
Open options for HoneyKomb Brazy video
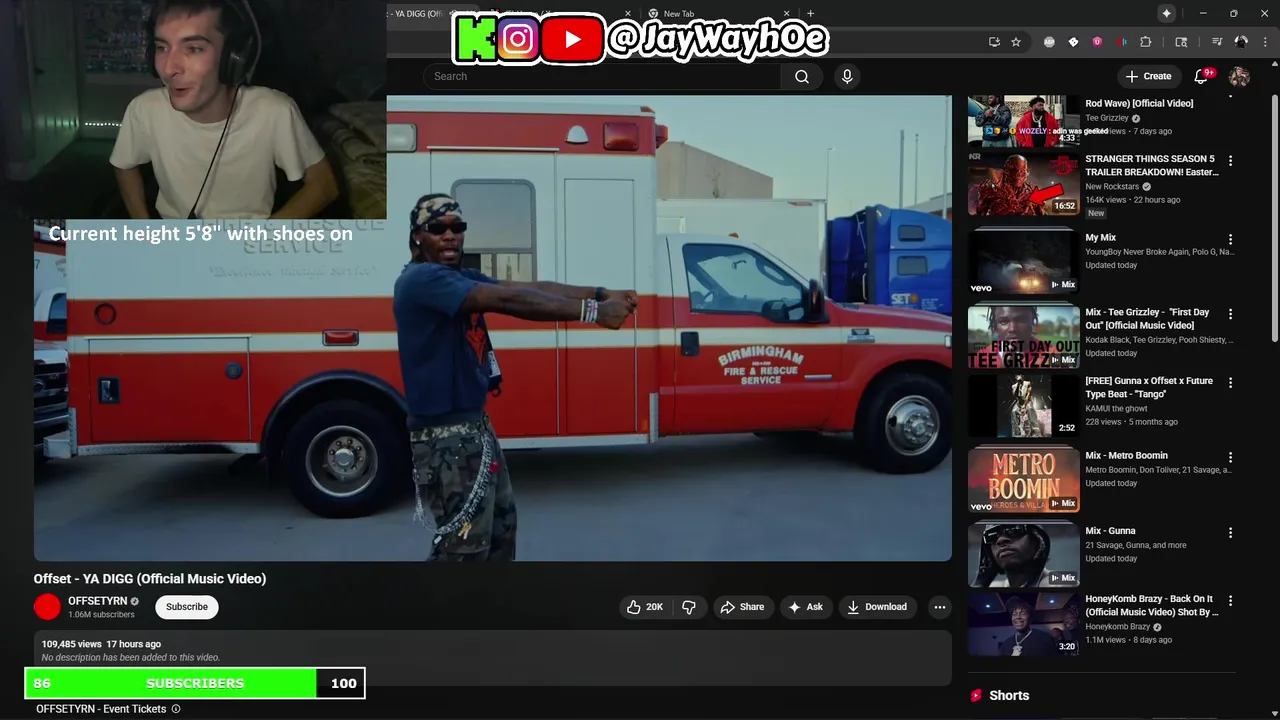[1230, 601]
